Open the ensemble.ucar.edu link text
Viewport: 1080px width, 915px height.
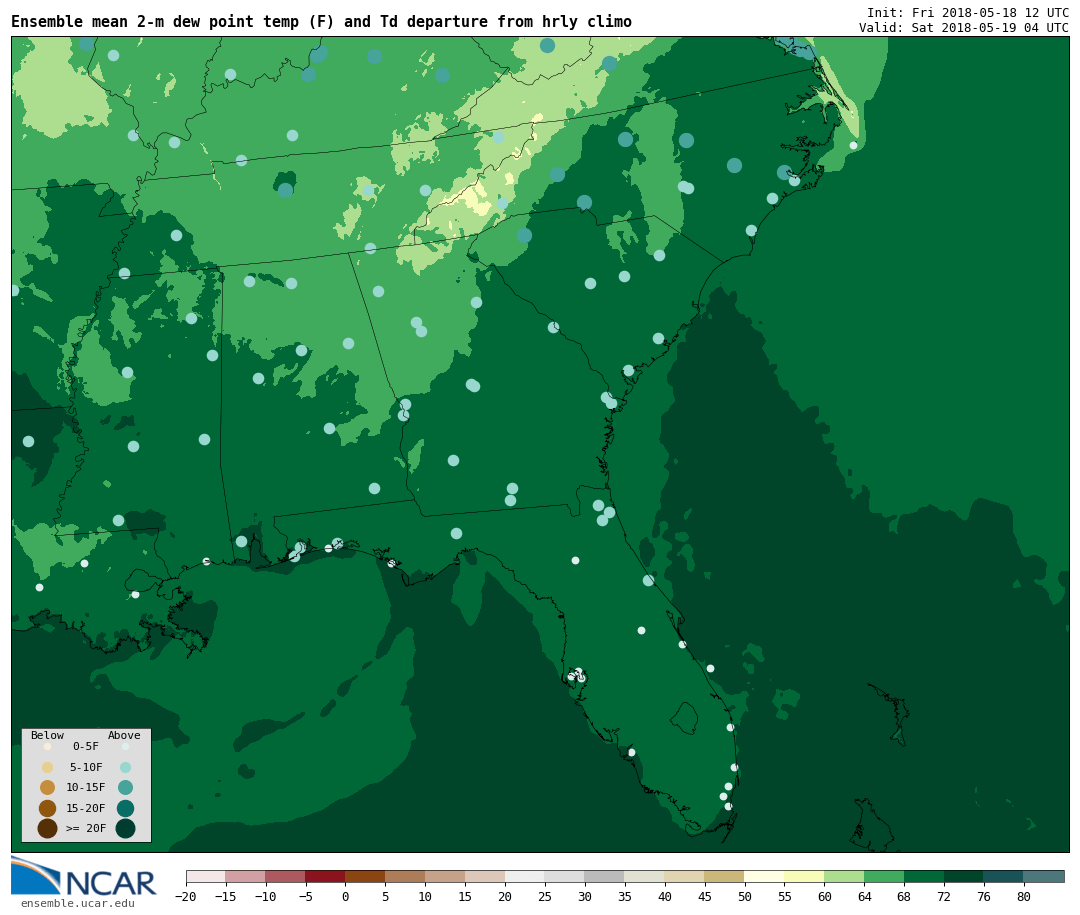[x=78, y=903]
